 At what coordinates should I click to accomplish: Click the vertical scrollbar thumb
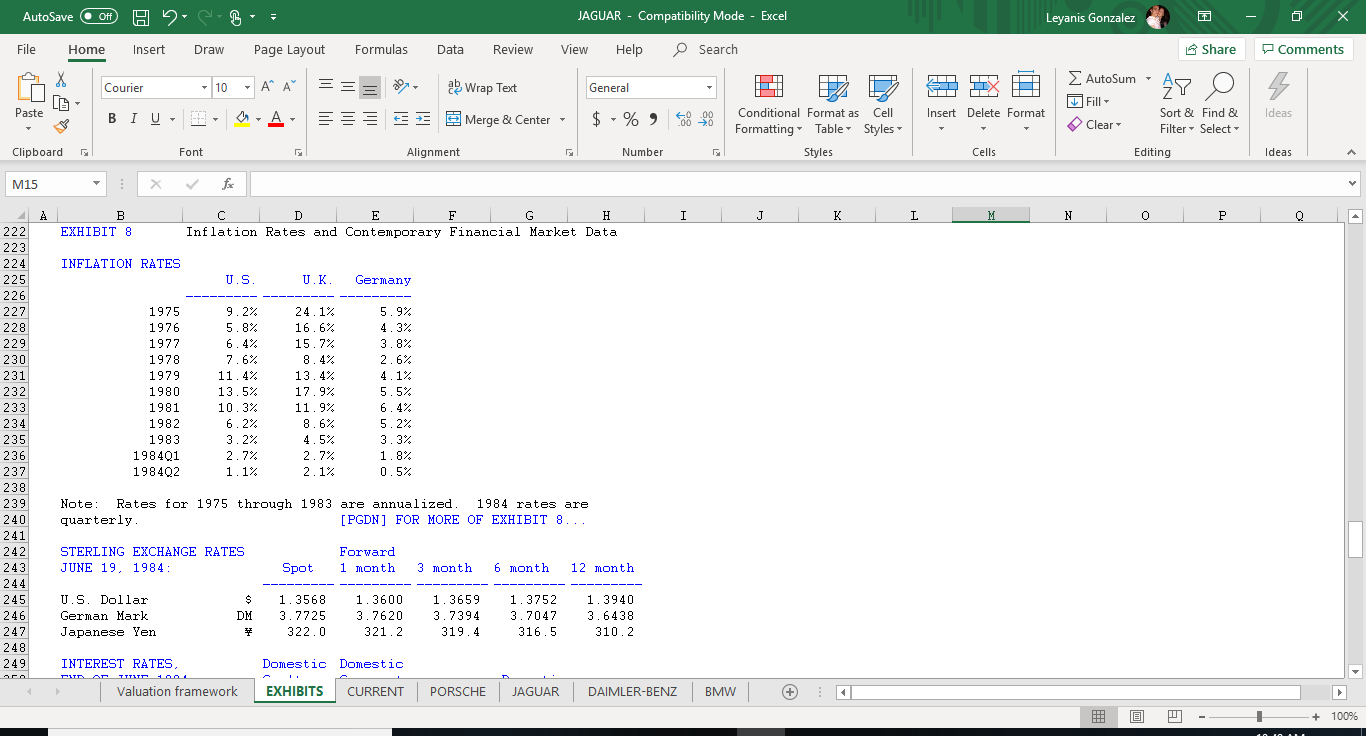pos(1355,539)
